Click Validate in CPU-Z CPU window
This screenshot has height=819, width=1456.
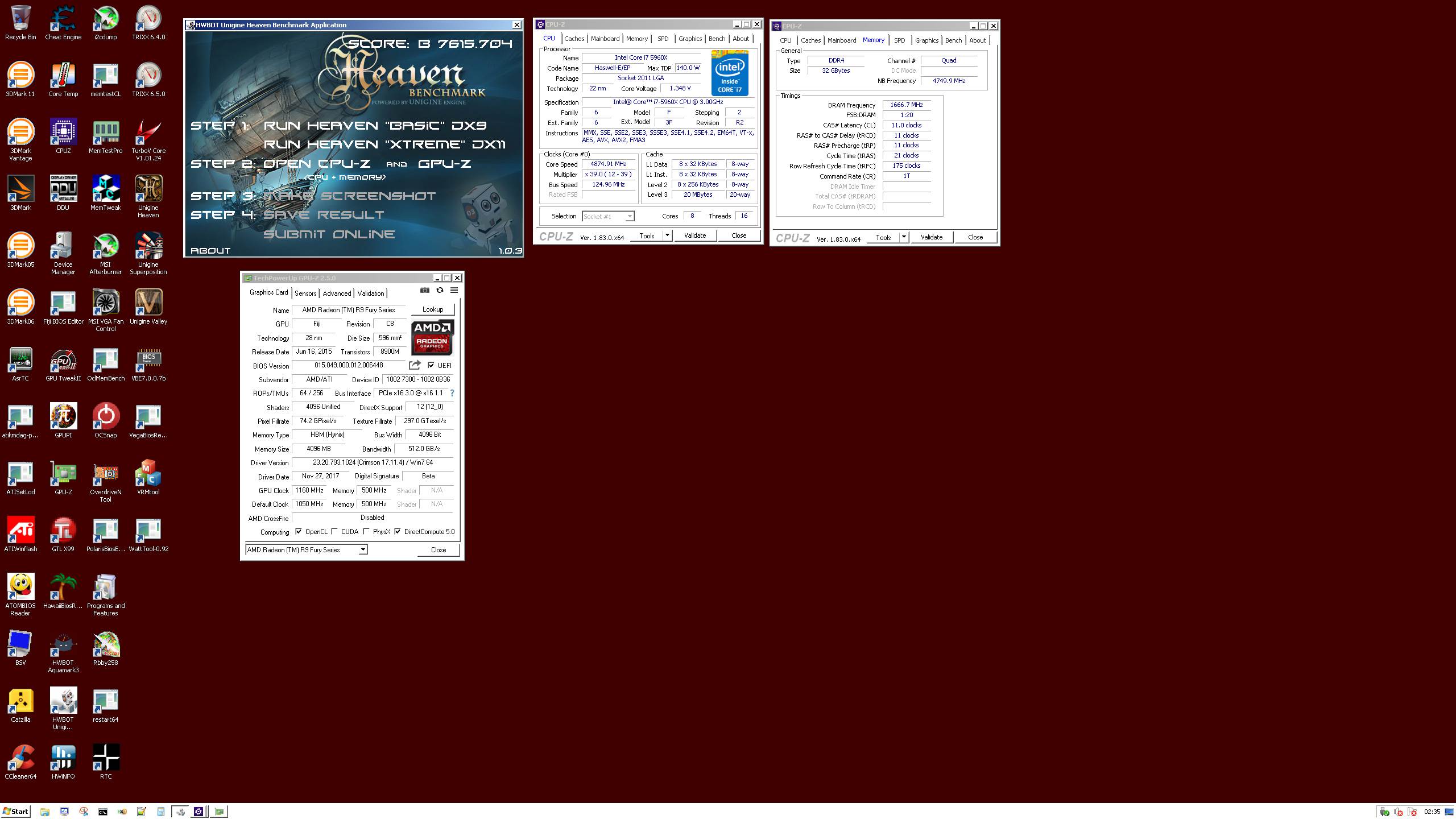(x=694, y=235)
